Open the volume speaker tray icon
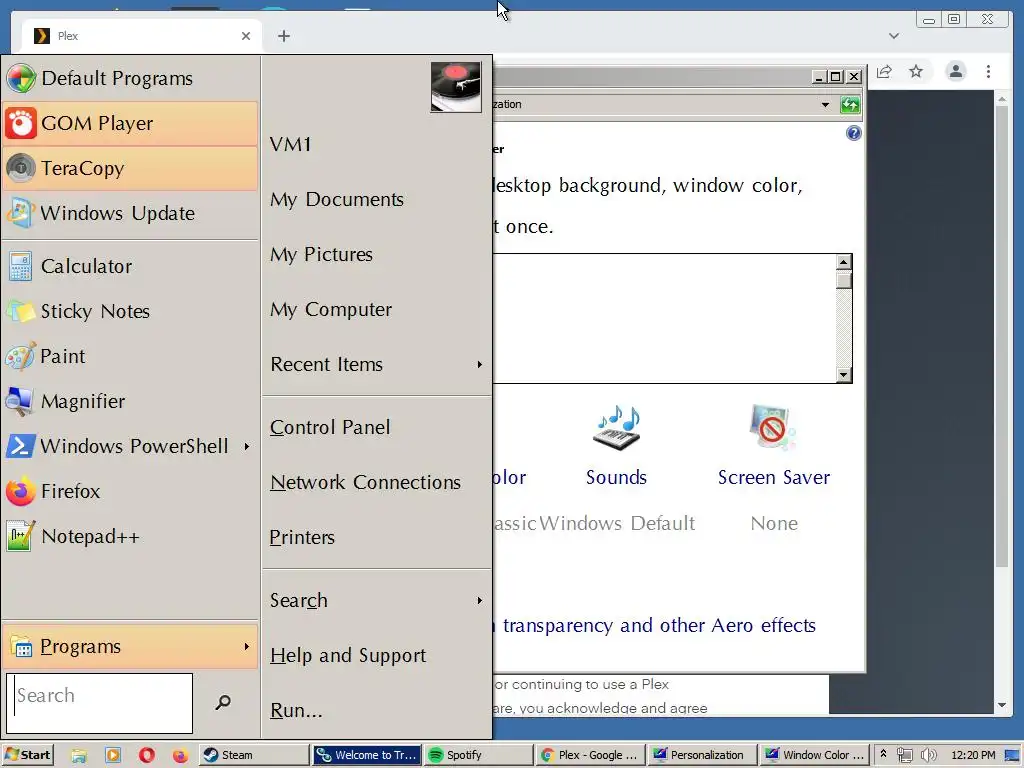1024x768 pixels. tap(928, 756)
